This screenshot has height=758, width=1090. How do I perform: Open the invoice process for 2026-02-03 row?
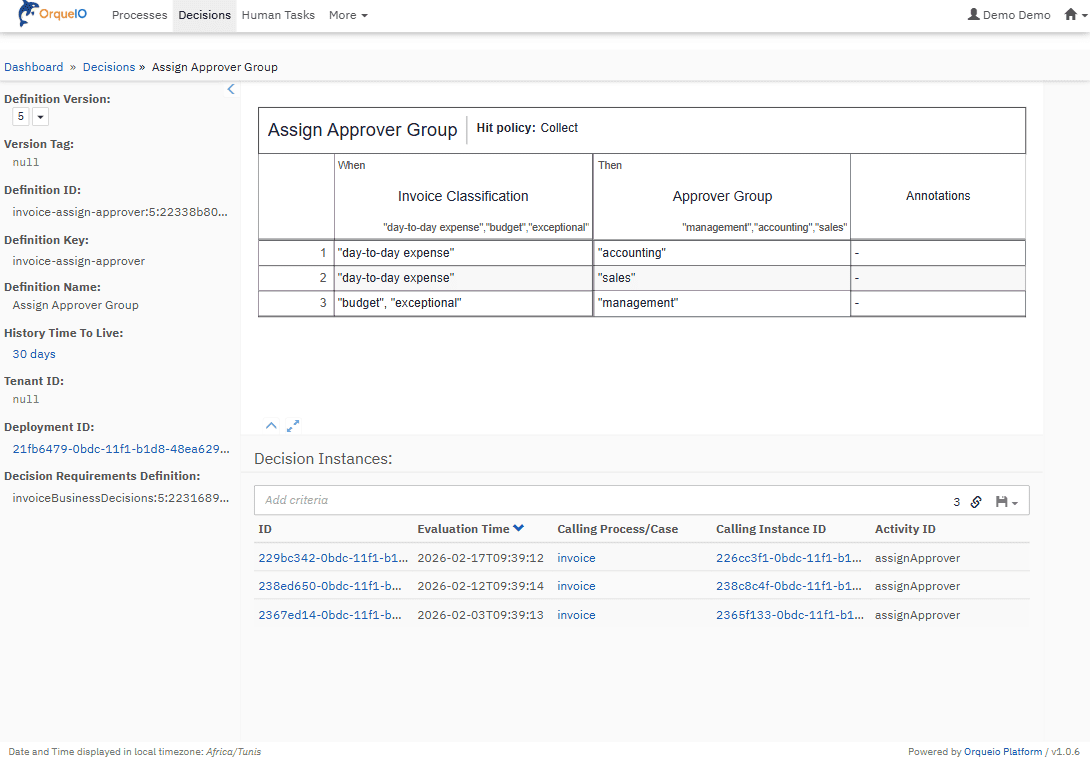(576, 615)
